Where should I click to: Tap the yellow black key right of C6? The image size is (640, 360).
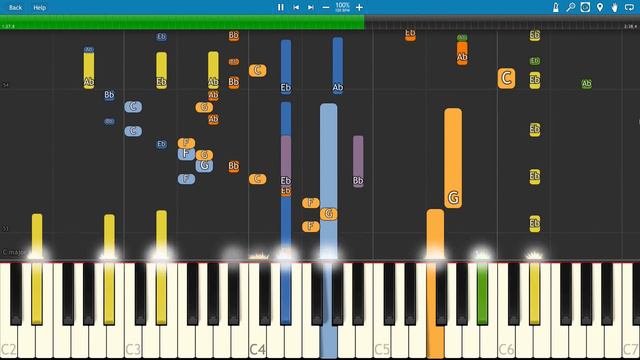point(535,293)
